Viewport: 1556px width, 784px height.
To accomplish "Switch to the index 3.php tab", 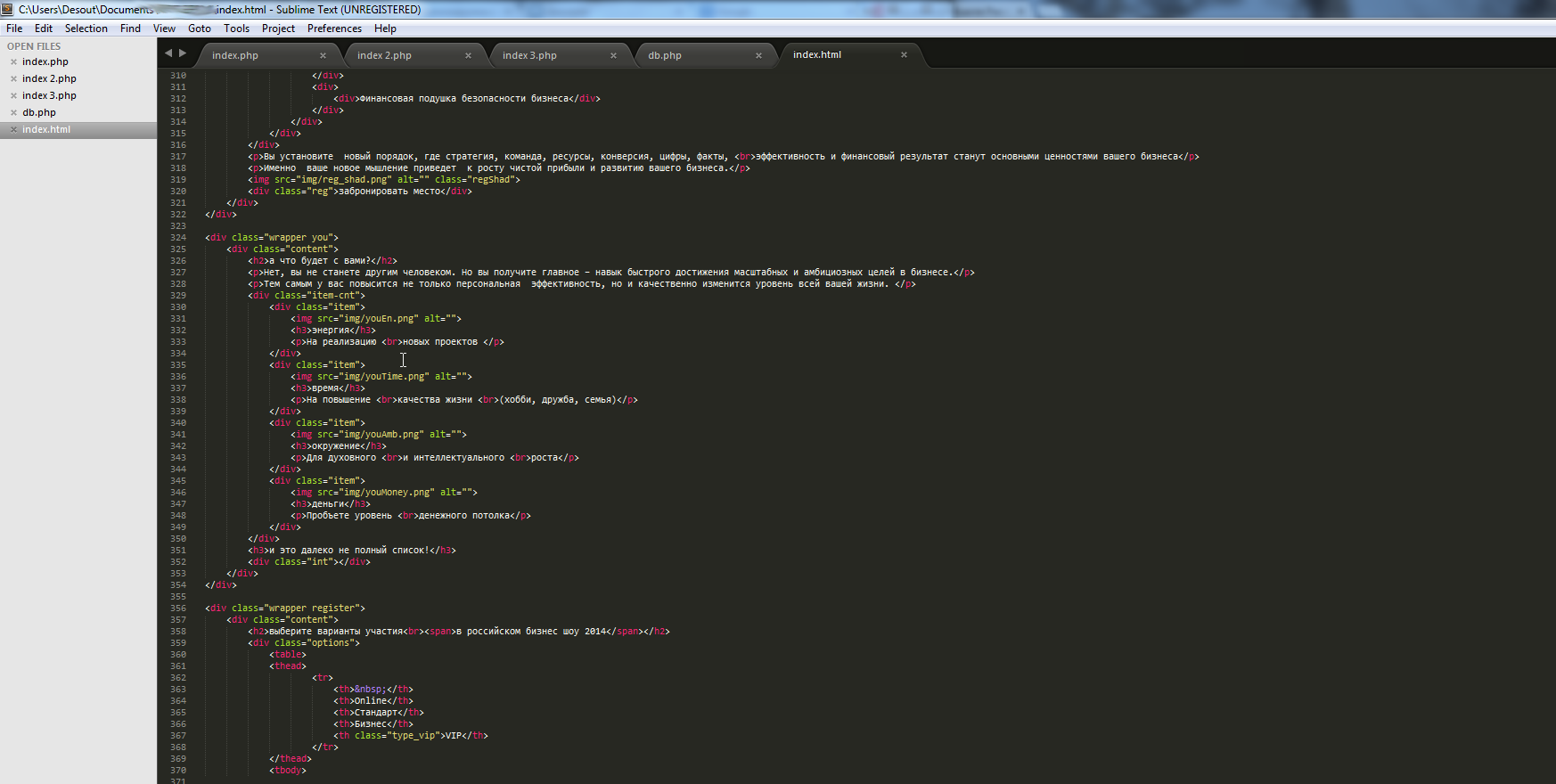I will coord(529,55).
